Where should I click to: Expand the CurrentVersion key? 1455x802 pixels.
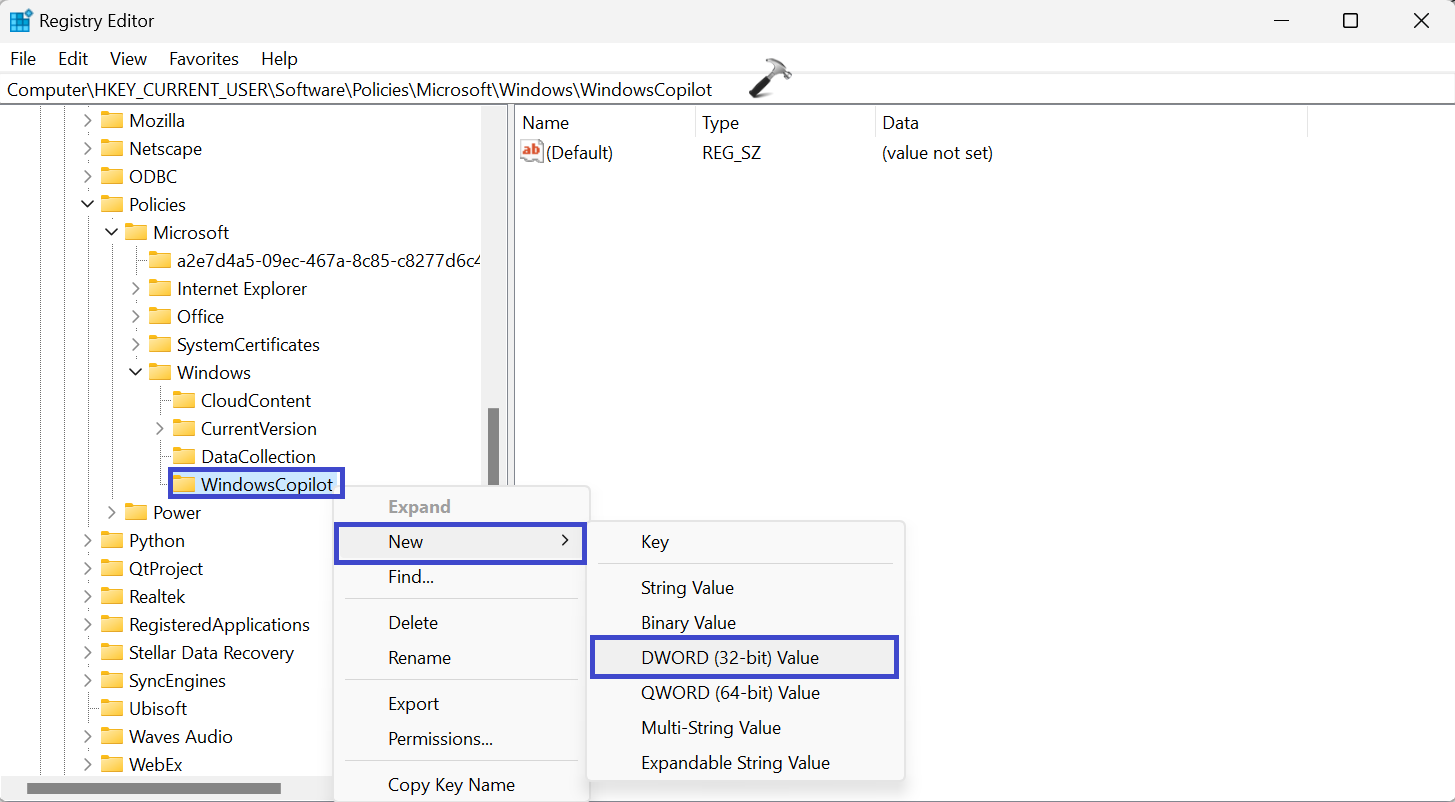click(160, 429)
